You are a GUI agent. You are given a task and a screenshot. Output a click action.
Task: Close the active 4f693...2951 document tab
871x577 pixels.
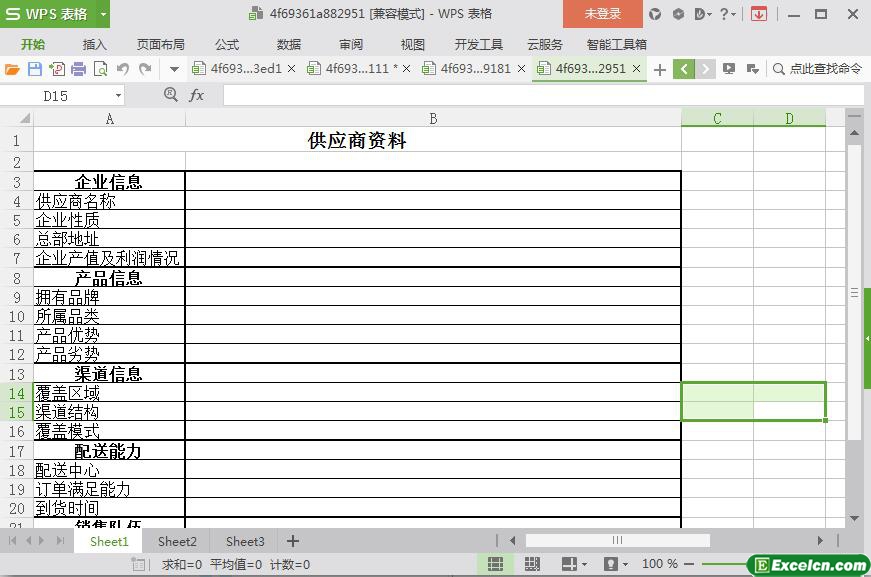tap(637, 69)
